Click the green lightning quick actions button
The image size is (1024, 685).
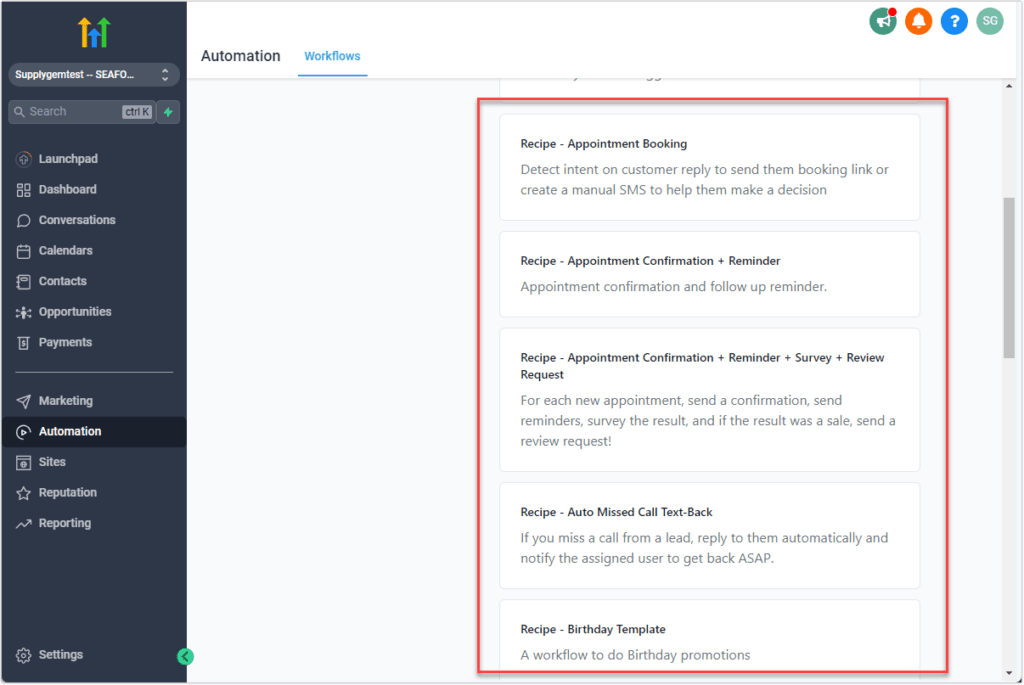pyautogui.click(x=168, y=112)
